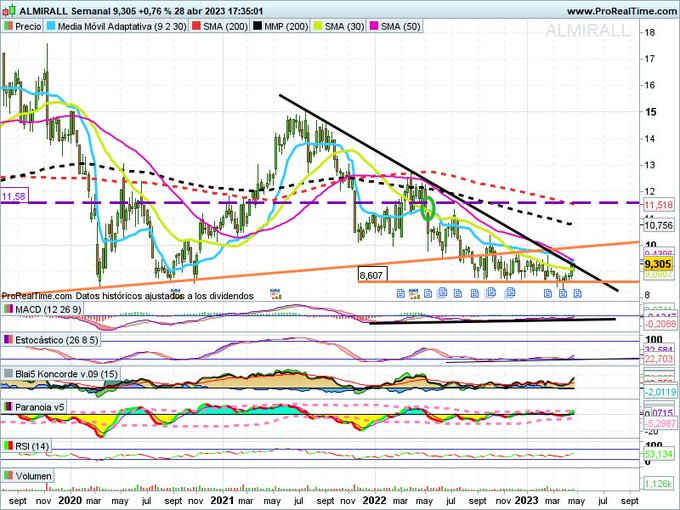The width and height of the screenshot is (680, 510).
Task: Click the 2021 year label on time axis
Action: click(222, 500)
